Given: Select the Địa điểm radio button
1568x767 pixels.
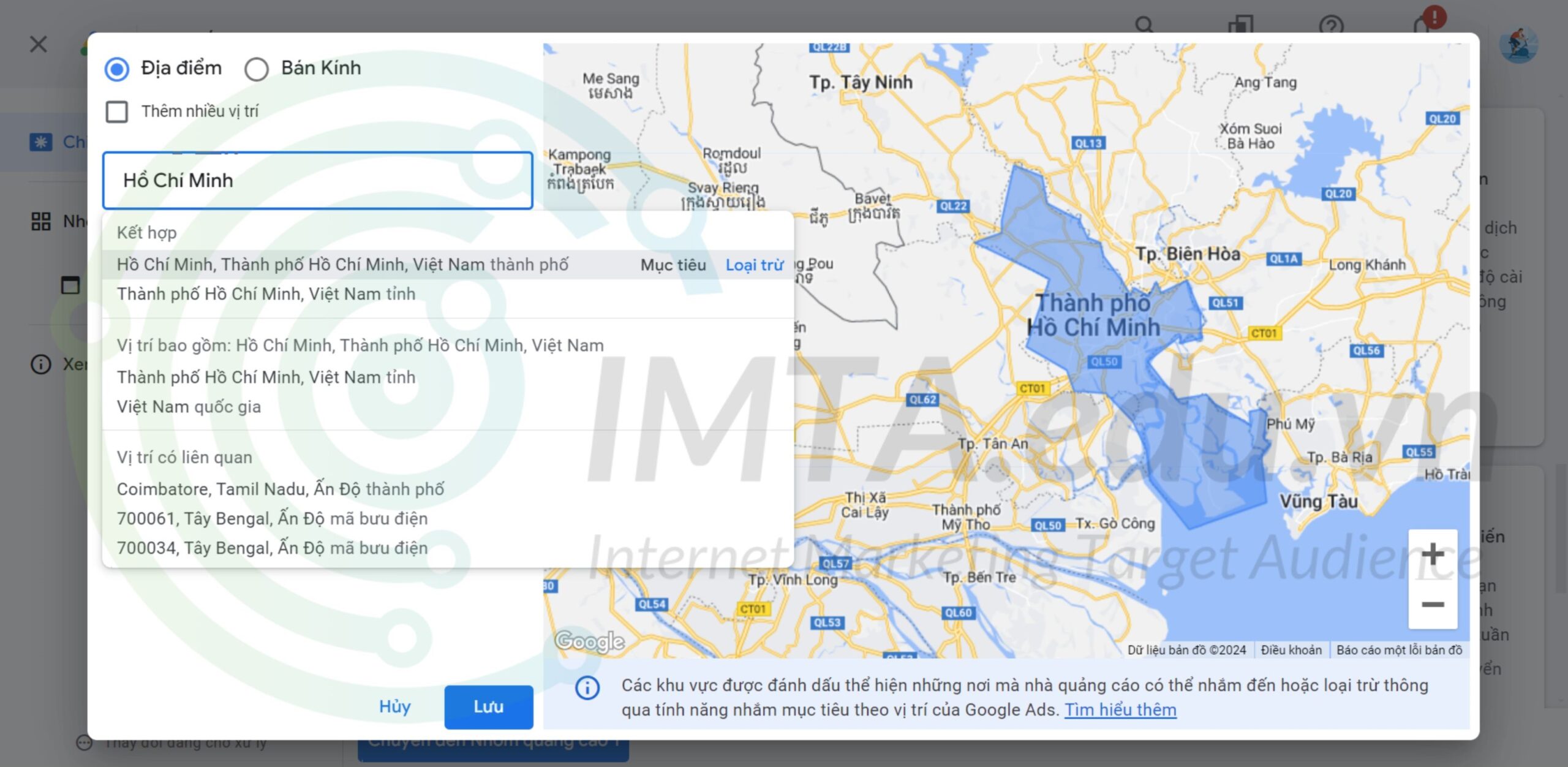Looking at the screenshot, I should point(116,69).
